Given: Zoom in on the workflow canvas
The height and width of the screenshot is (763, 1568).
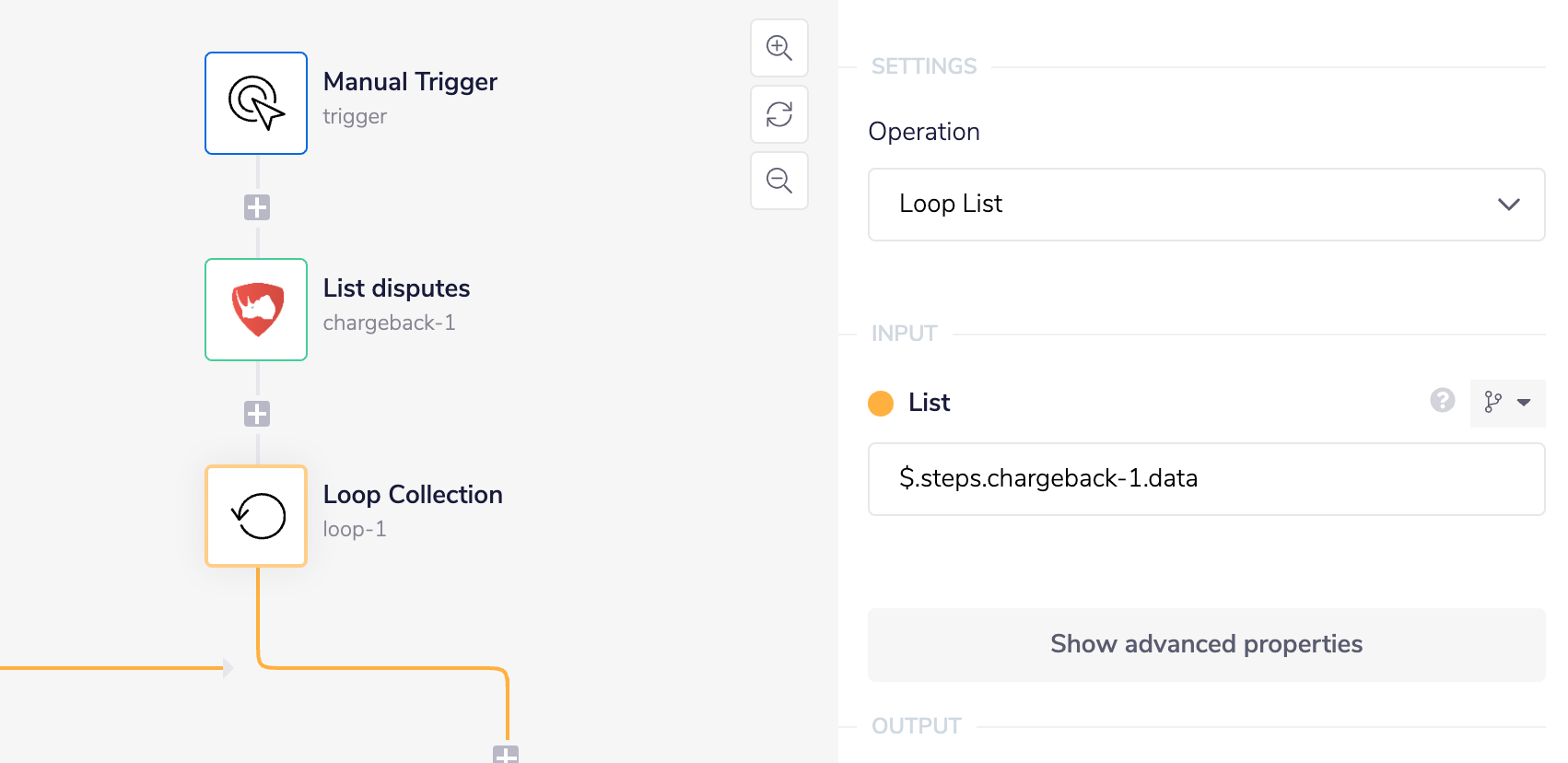Looking at the screenshot, I should coord(779,48).
